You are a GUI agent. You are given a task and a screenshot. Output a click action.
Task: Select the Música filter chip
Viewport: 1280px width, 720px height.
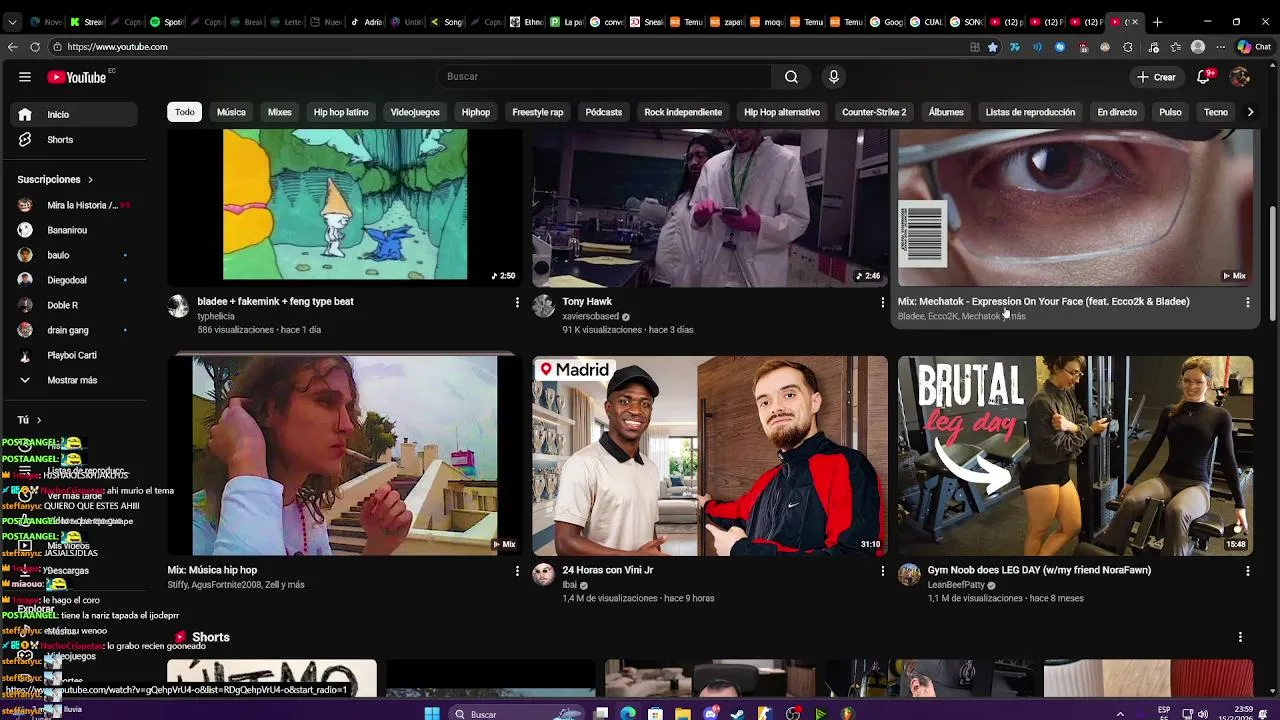pos(231,112)
